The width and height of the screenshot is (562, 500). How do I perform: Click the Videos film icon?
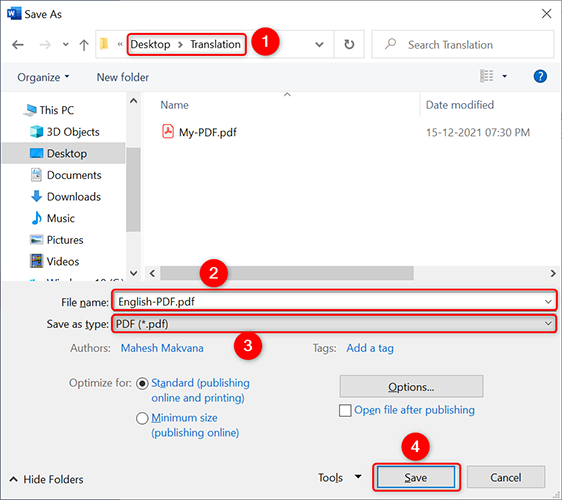[36, 261]
